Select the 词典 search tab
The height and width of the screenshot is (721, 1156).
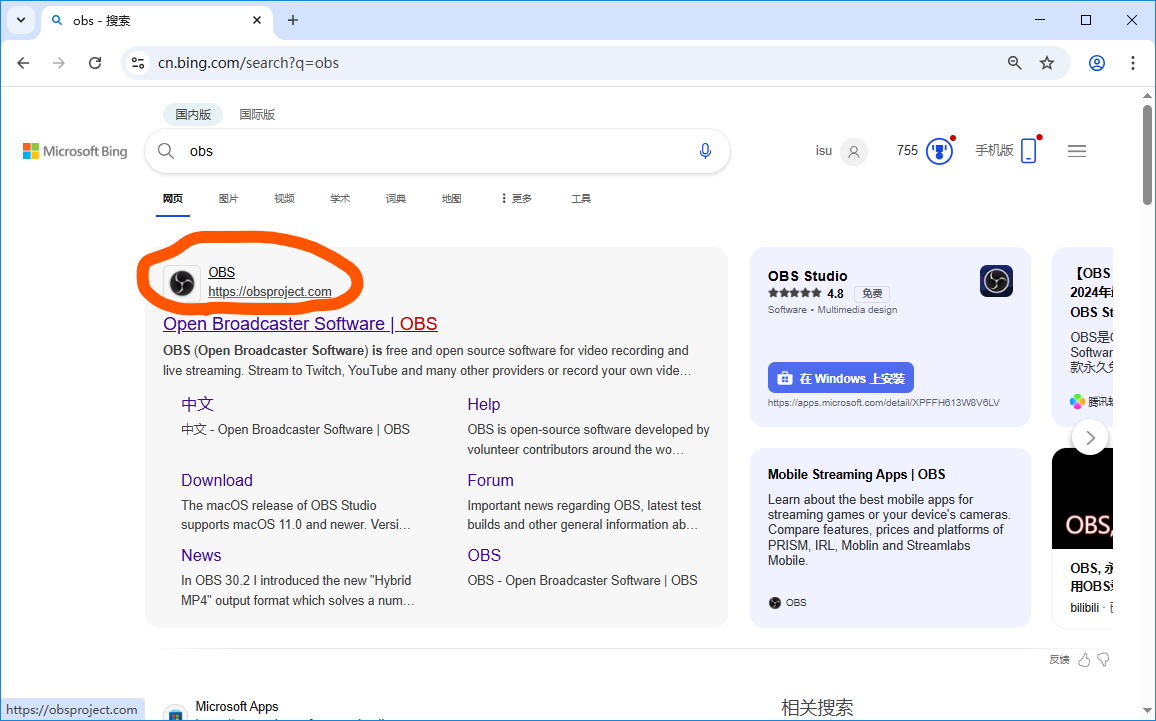pos(396,198)
